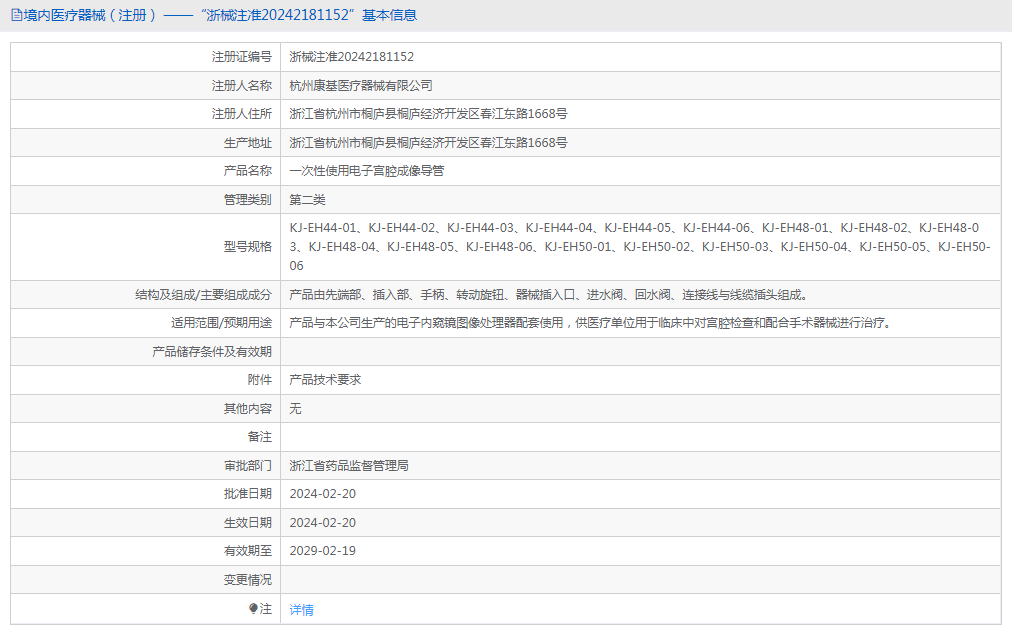Click the 注册人住所 label
Viewport: 1012px width, 630px height.
[242, 114]
